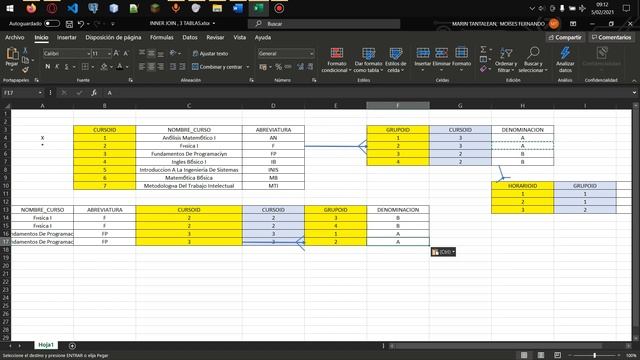Open Buscar y seleccionar menu
The height and width of the screenshot is (360, 640).
tap(533, 60)
